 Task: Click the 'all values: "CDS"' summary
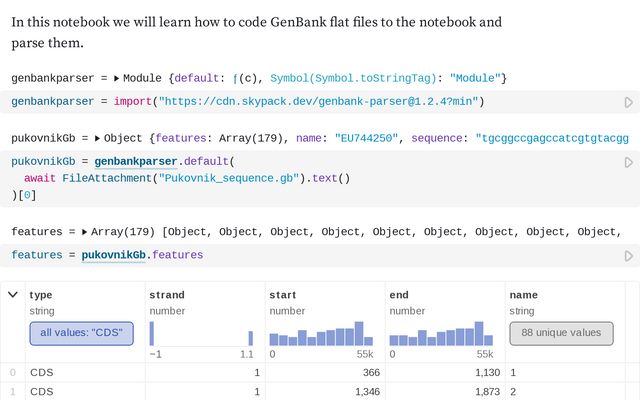(x=81, y=333)
